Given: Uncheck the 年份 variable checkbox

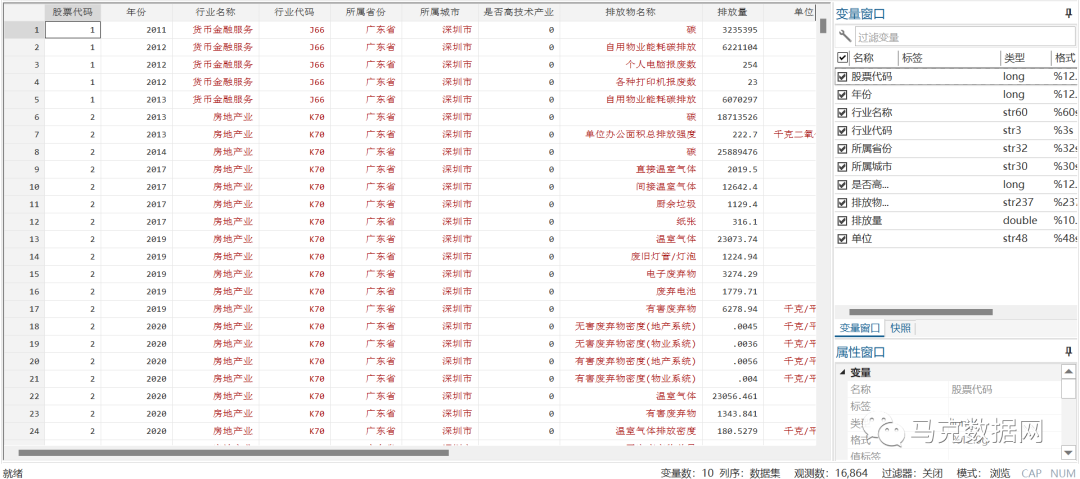Looking at the screenshot, I should pyautogui.click(x=842, y=94).
